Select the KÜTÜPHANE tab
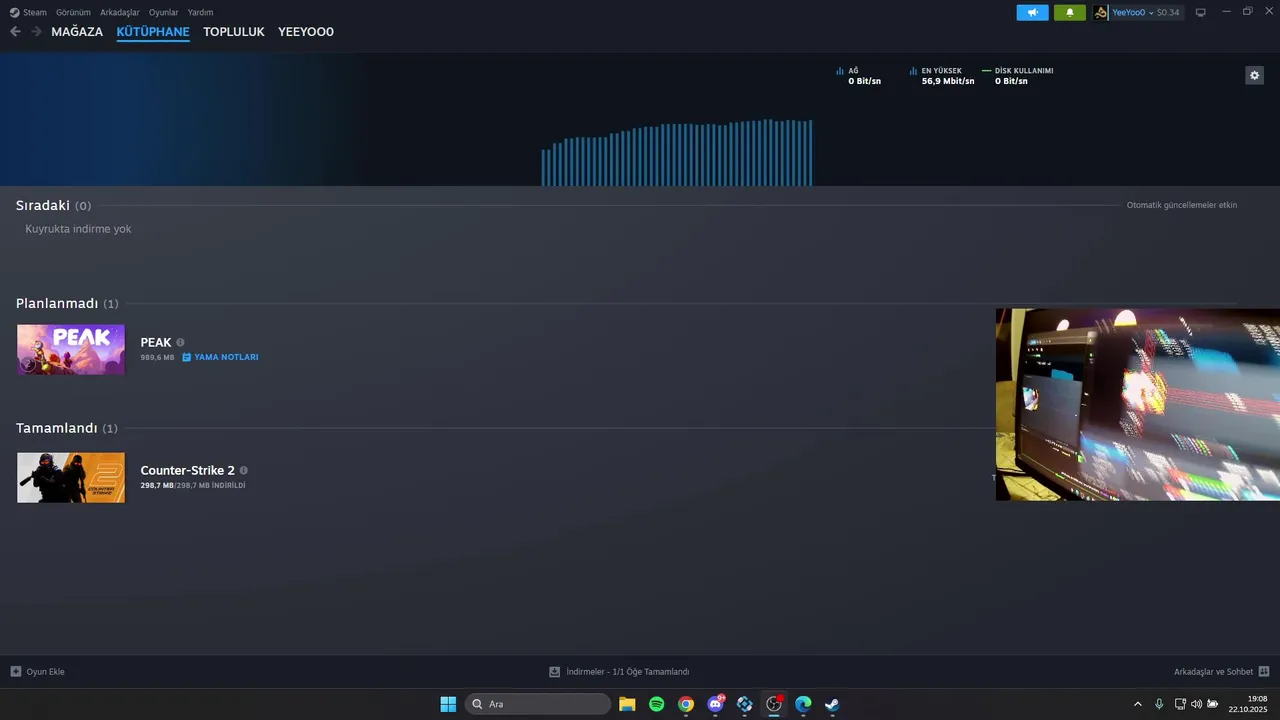This screenshot has height=720, width=1280. (x=153, y=32)
